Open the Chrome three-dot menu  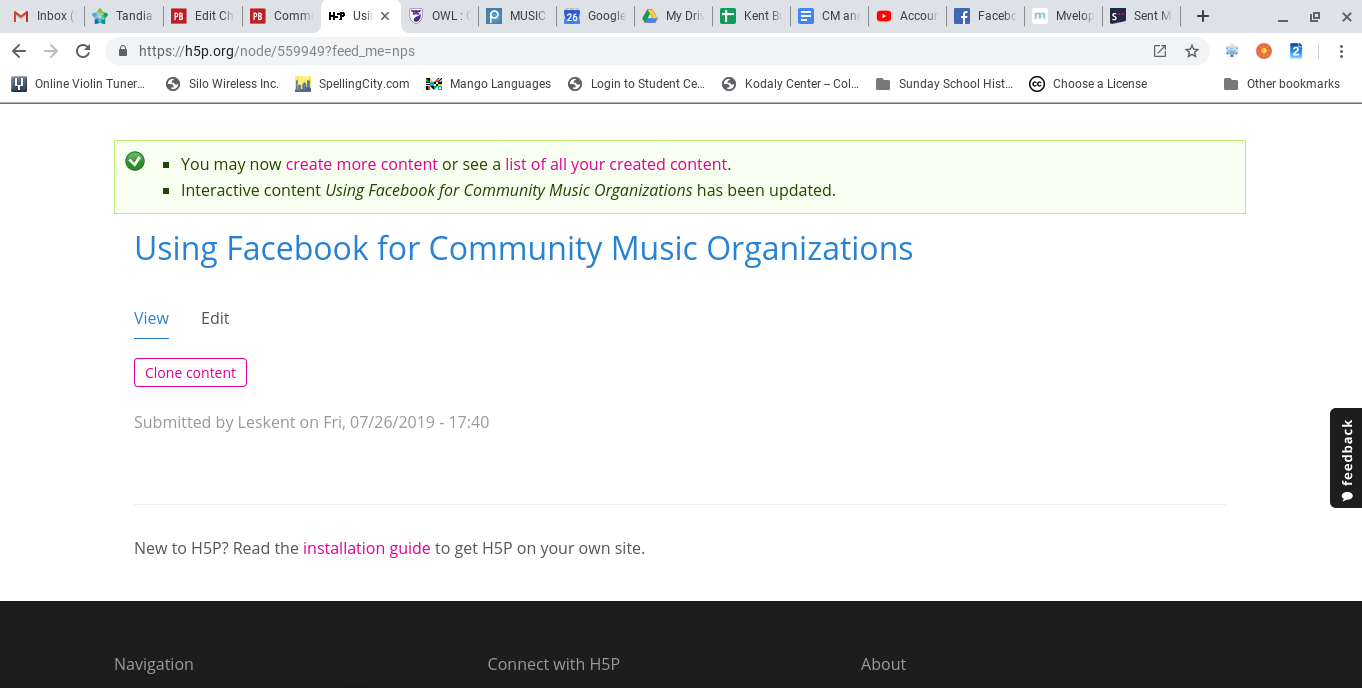pos(1340,51)
